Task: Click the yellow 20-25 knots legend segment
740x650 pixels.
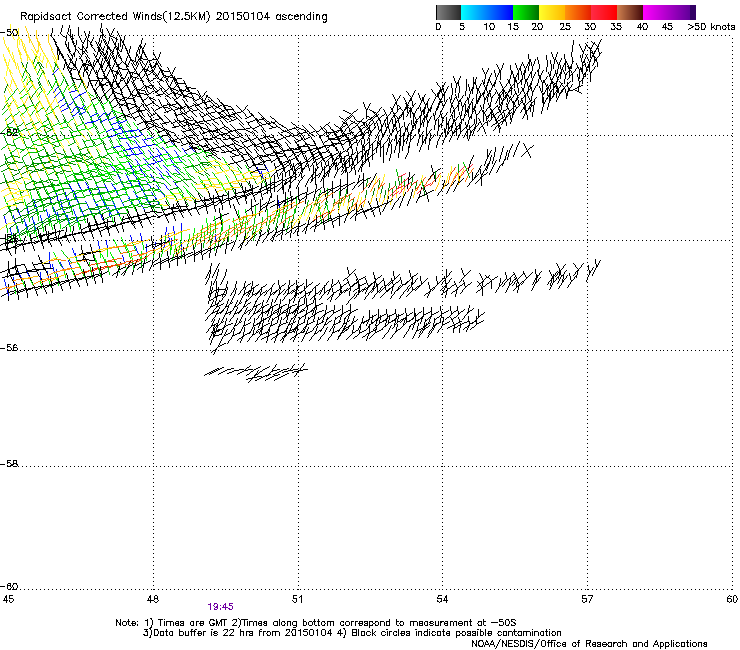Action: point(552,12)
